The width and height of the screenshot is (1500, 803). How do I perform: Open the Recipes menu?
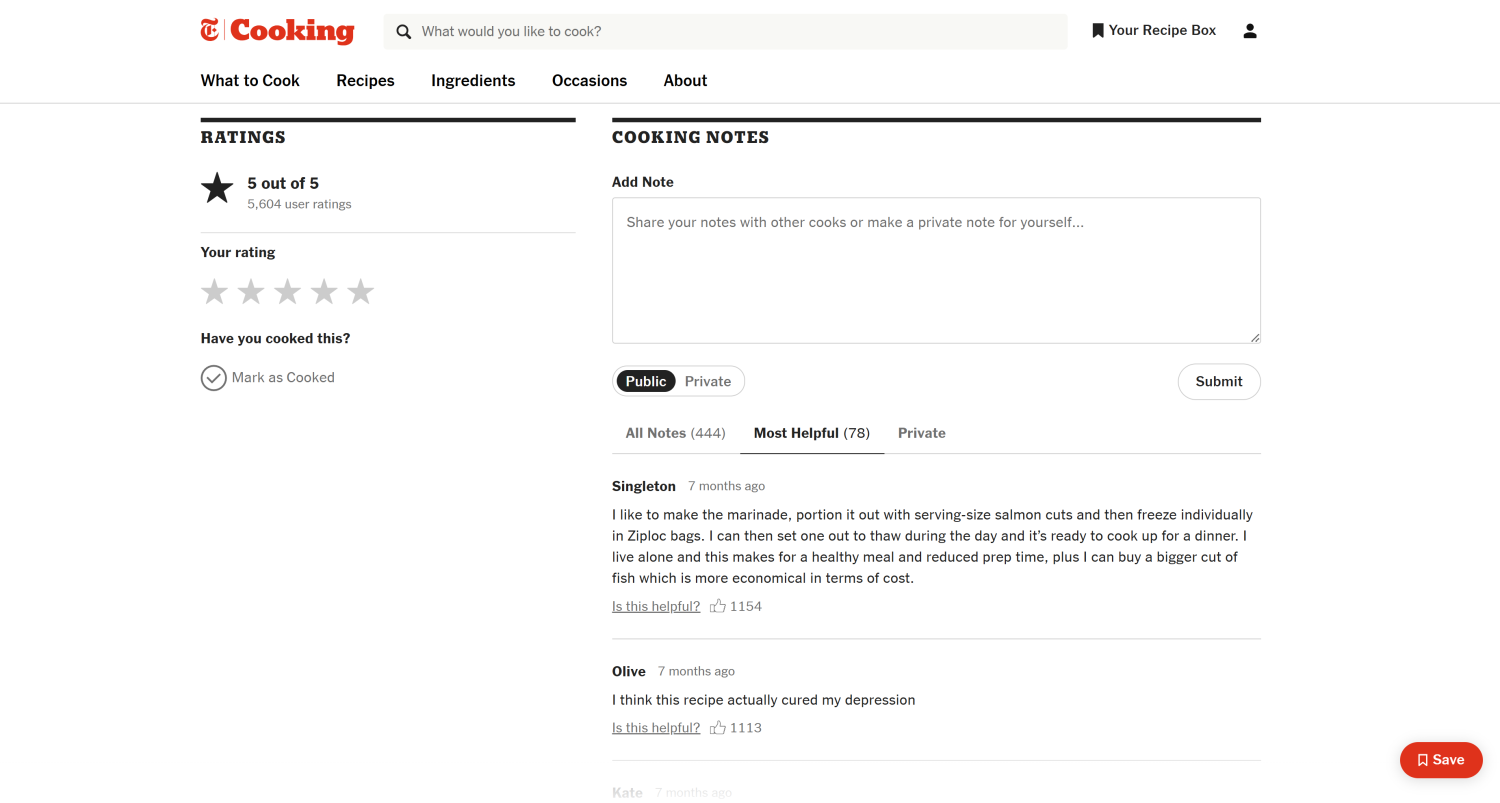coord(365,80)
